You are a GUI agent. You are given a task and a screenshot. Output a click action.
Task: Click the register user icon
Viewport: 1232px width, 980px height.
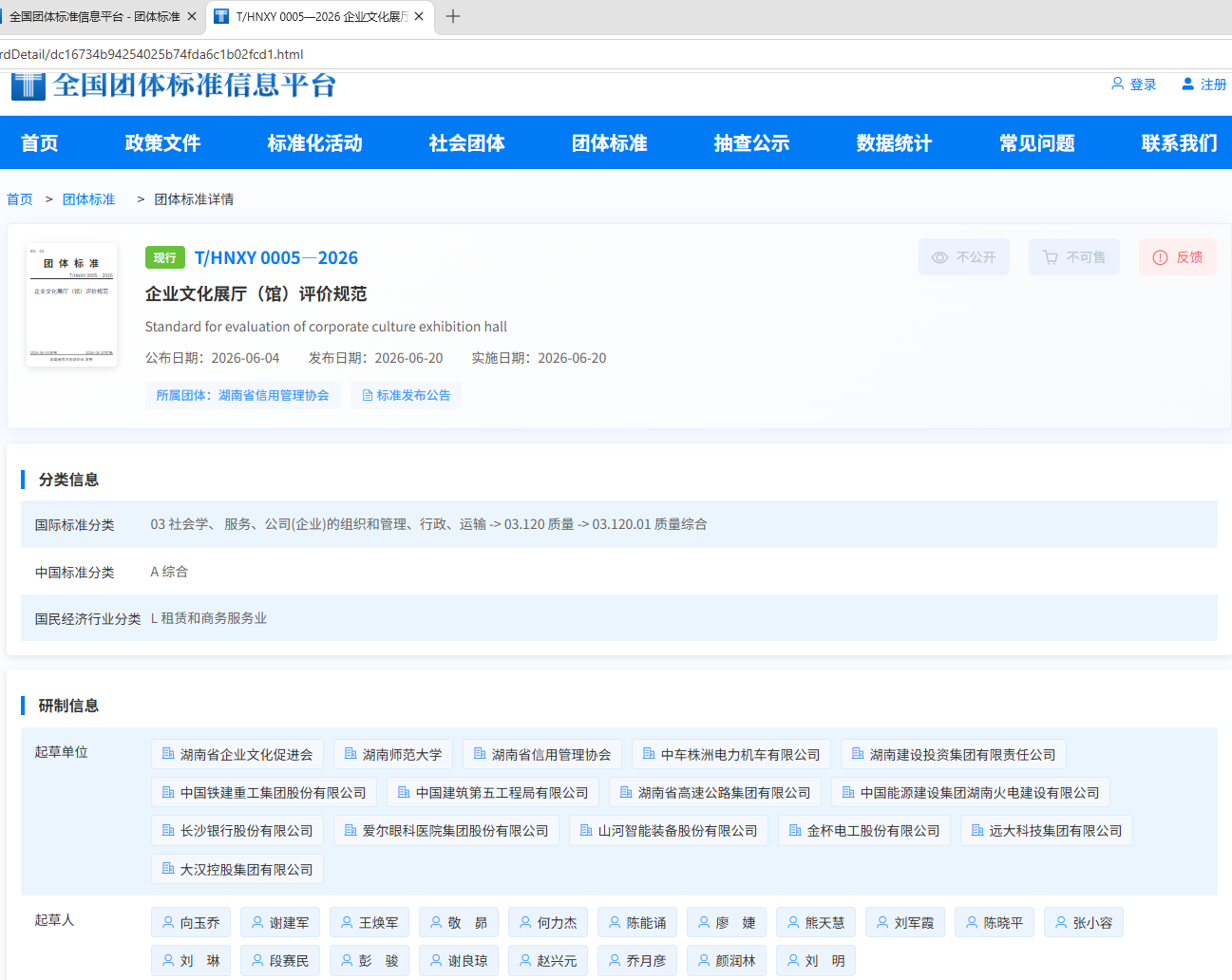pyautogui.click(x=1187, y=84)
